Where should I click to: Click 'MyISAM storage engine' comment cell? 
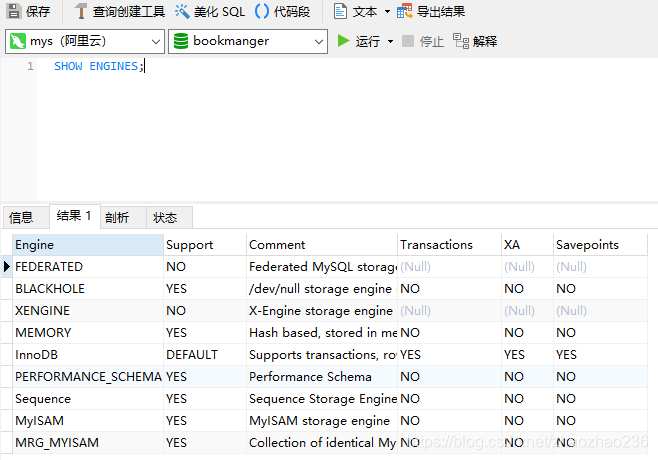click(322, 421)
